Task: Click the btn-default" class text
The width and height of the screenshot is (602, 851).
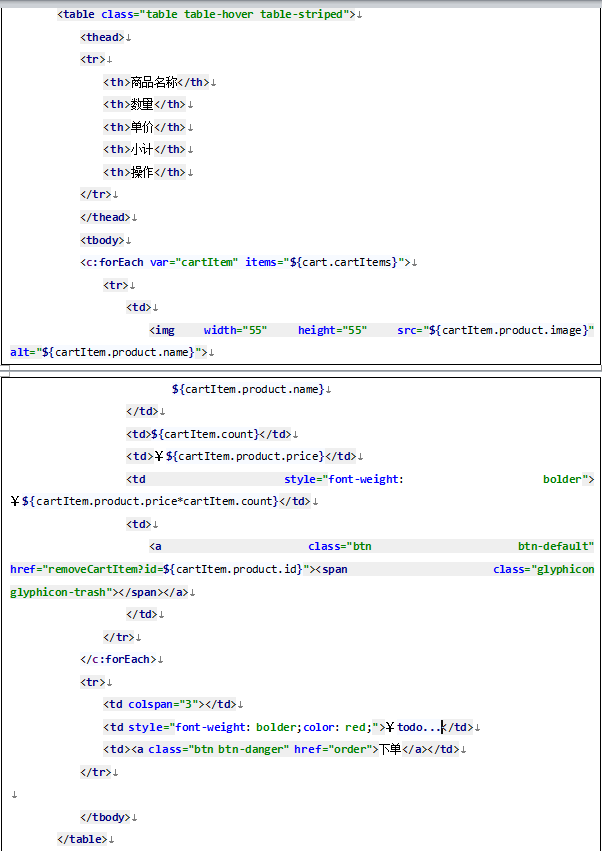Action: pos(556,547)
